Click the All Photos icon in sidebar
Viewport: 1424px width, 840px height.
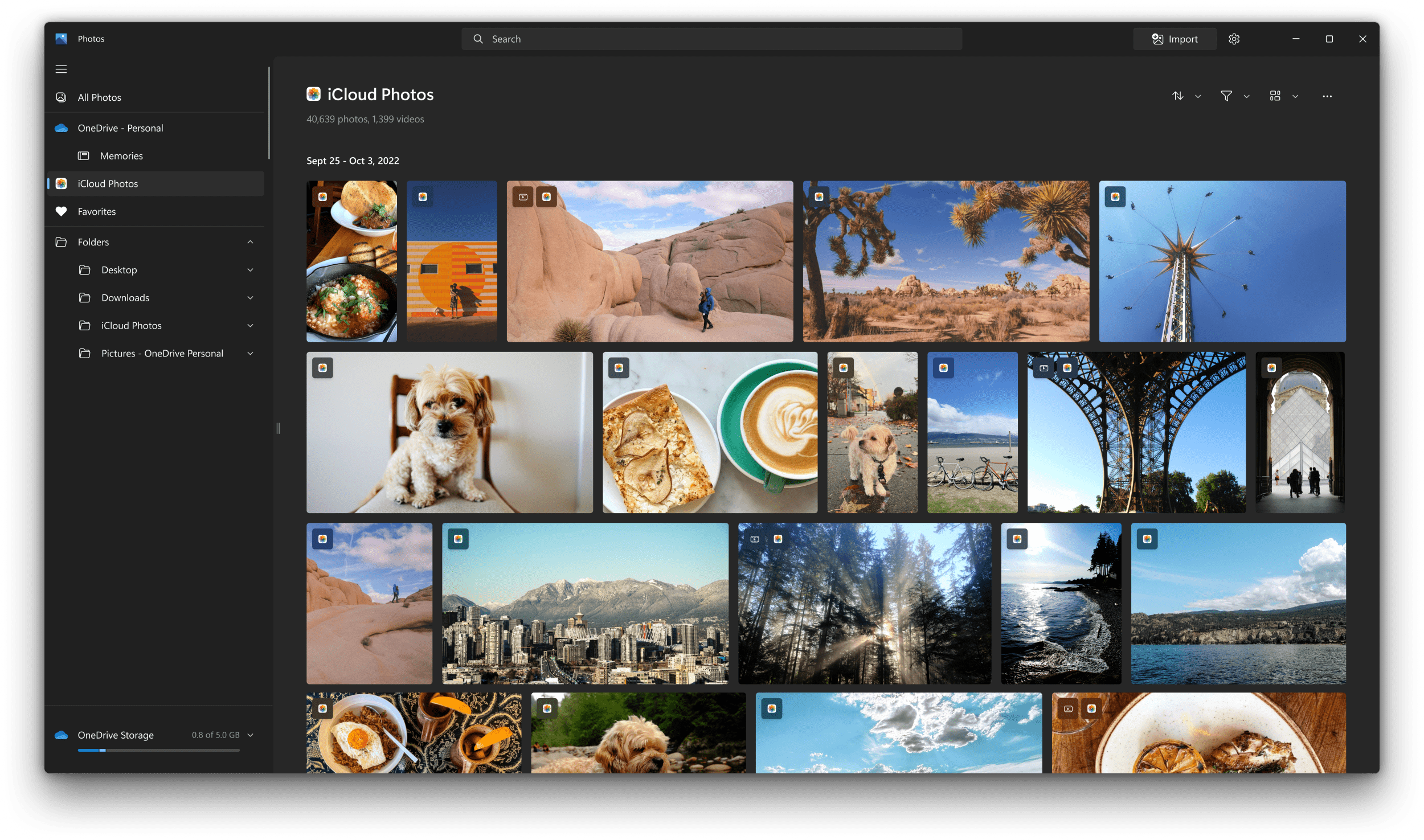click(x=62, y=97)
